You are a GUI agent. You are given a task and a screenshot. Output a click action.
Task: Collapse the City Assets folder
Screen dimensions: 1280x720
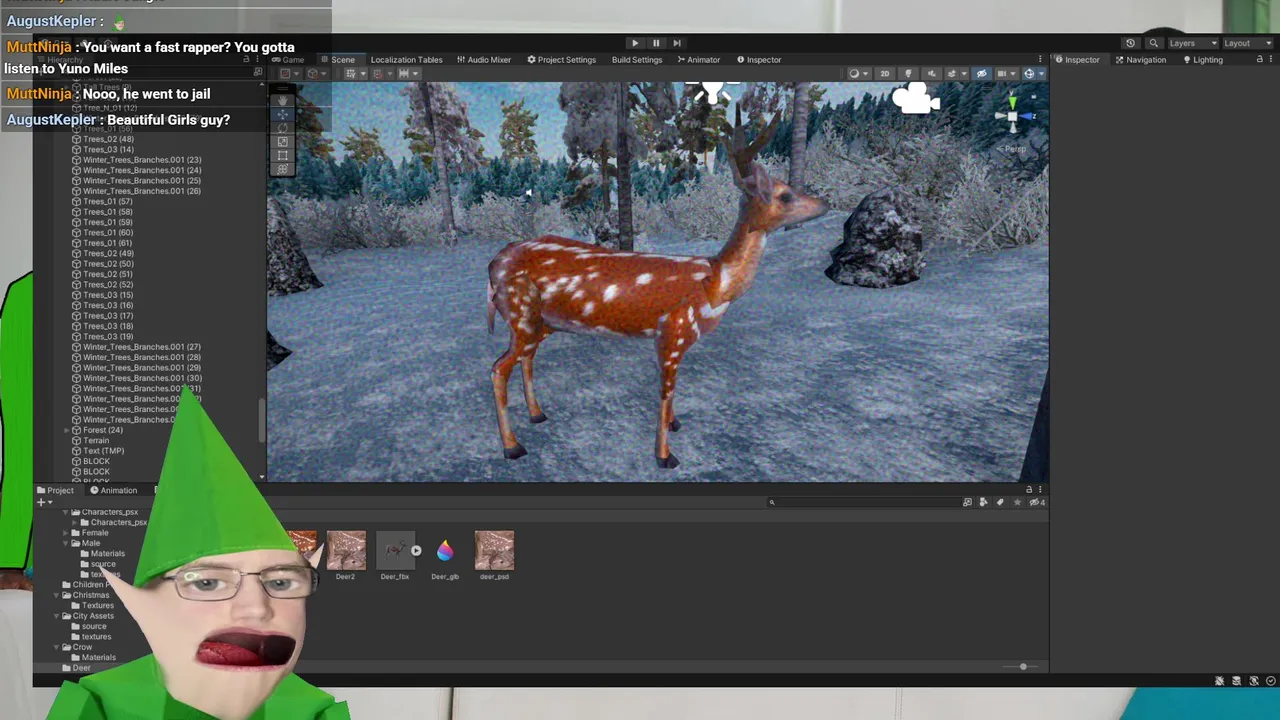click(x=57, y=616)
